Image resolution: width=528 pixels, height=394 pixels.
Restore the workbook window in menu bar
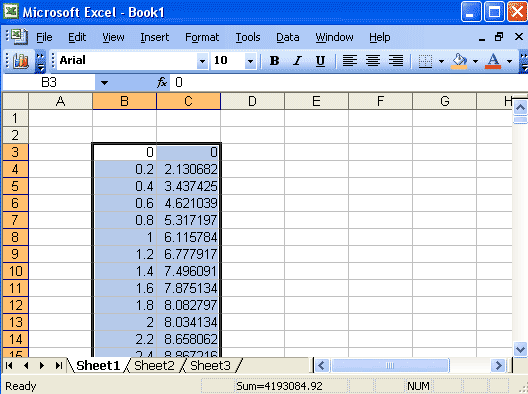tap(499, 37)
